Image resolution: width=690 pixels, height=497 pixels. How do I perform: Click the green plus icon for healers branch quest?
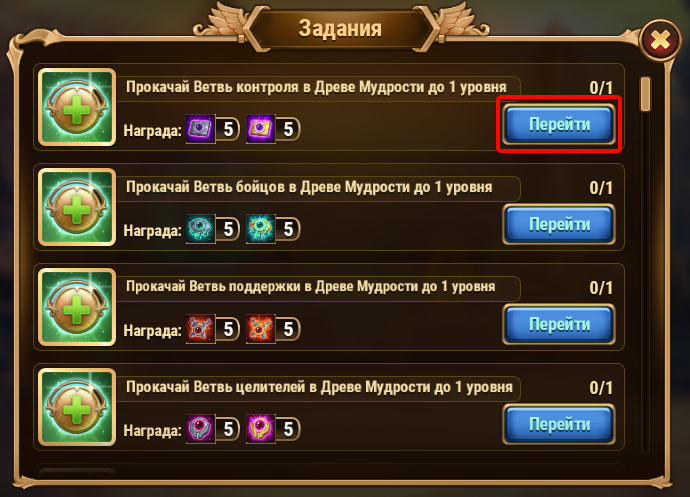coord(77,407)
